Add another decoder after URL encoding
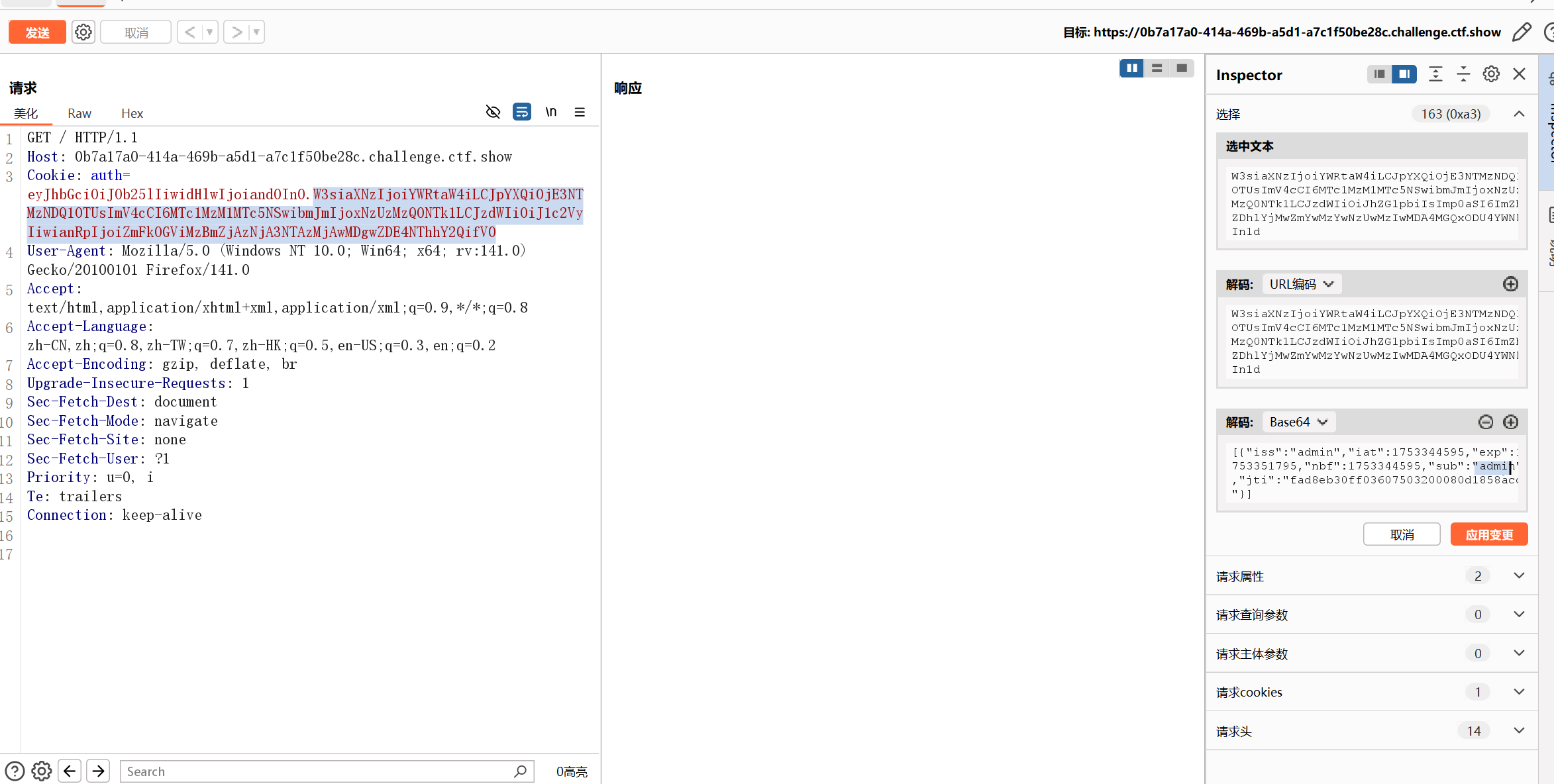 click(x=1510, y=284)
